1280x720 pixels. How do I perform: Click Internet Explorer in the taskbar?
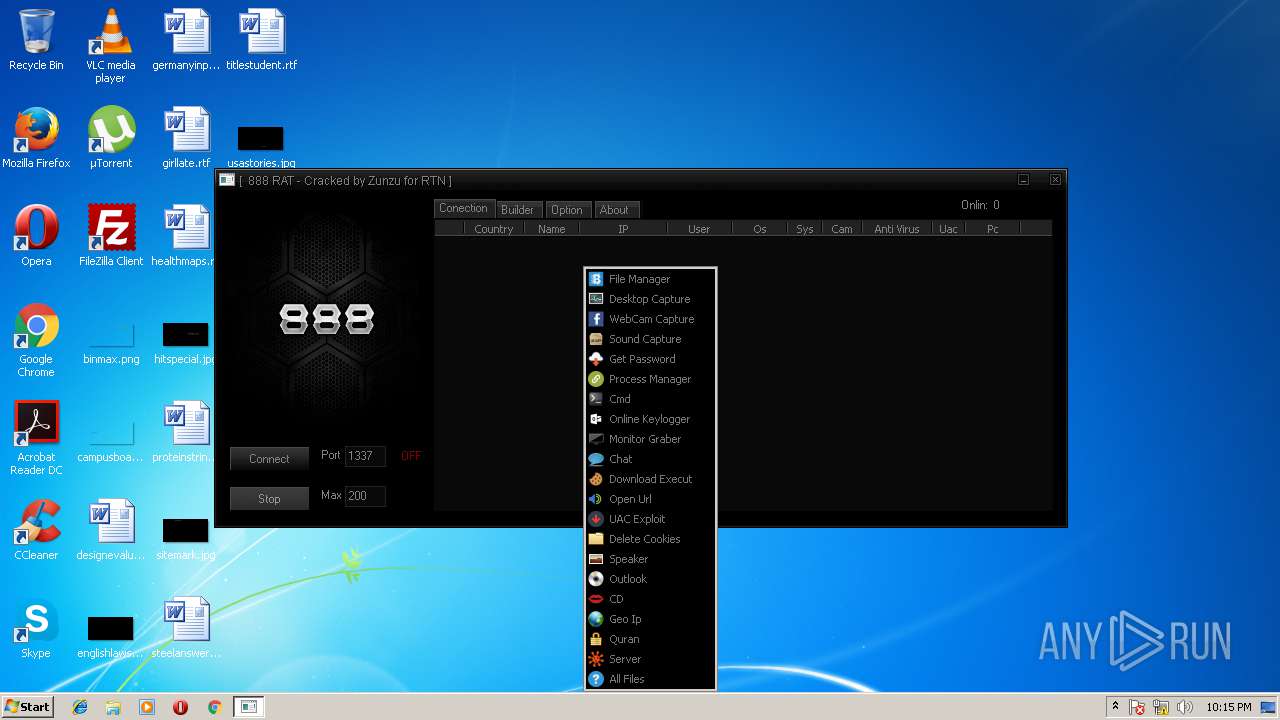tap(80, 707)
